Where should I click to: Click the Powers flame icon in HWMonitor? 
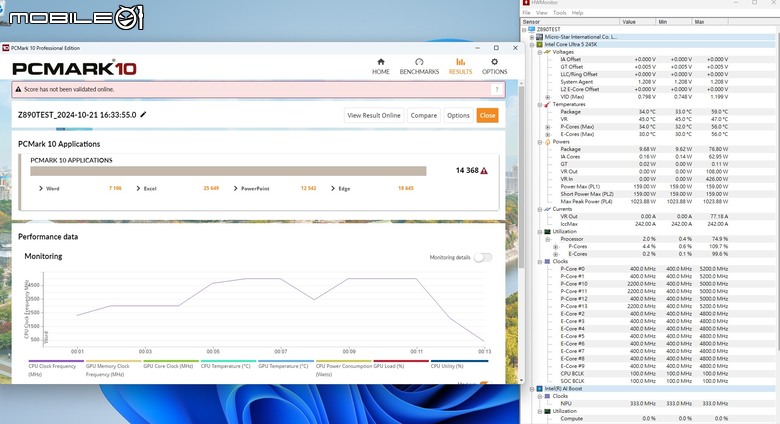[548, 142]
